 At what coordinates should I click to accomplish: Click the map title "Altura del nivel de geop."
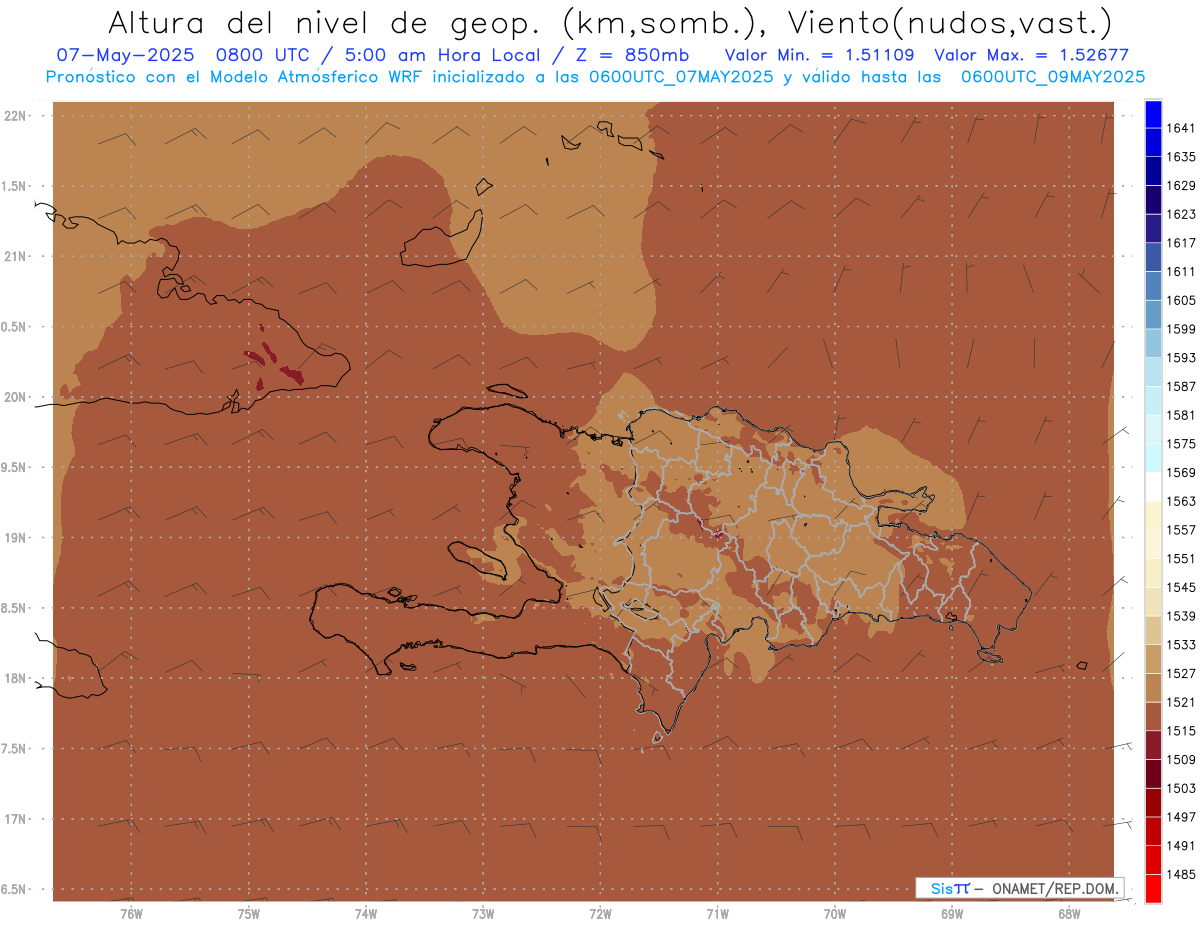[327, 22]
